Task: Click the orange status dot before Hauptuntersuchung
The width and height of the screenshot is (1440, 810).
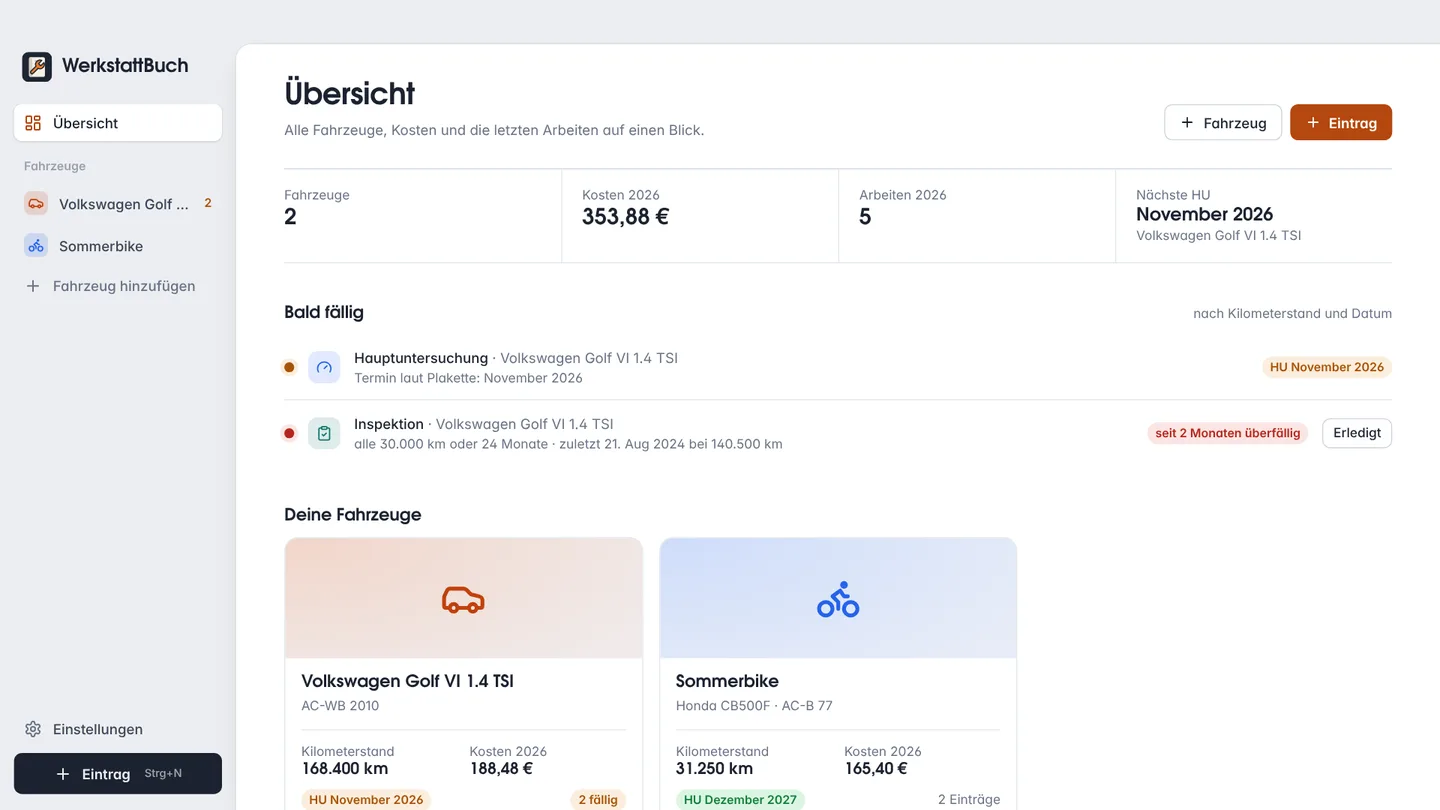Action: pos(289,367)
